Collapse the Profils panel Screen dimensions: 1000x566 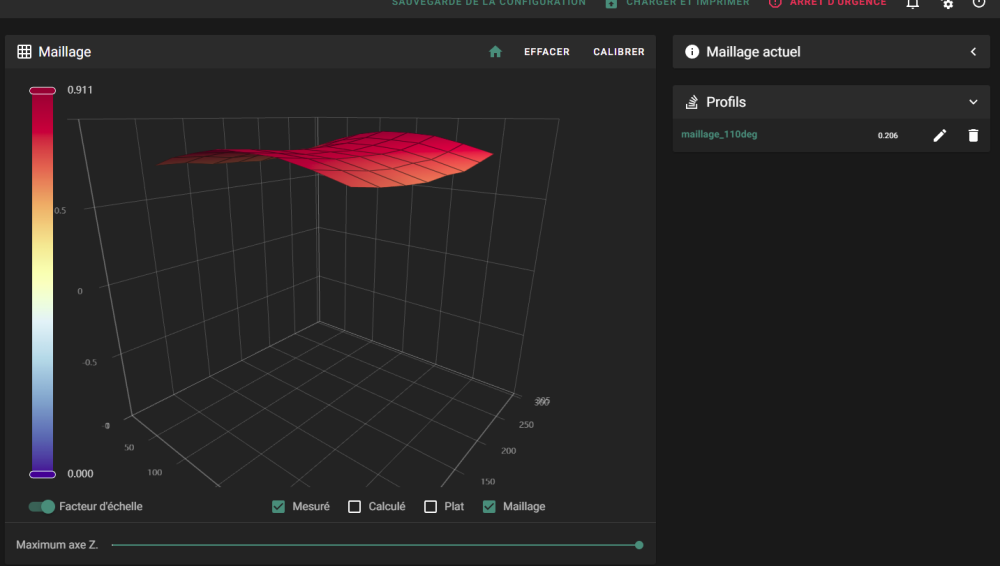pyautogui.click(x=973, y=102)
